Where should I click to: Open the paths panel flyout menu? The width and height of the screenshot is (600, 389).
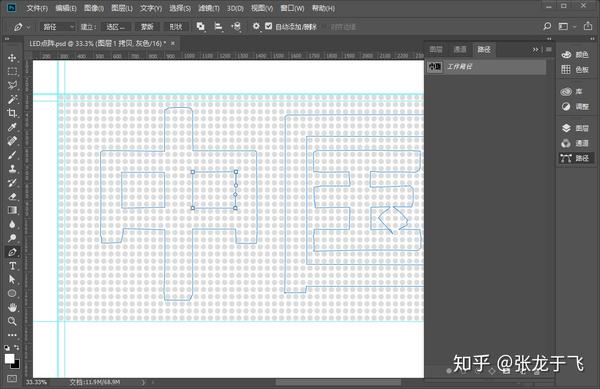pos(549,49)
